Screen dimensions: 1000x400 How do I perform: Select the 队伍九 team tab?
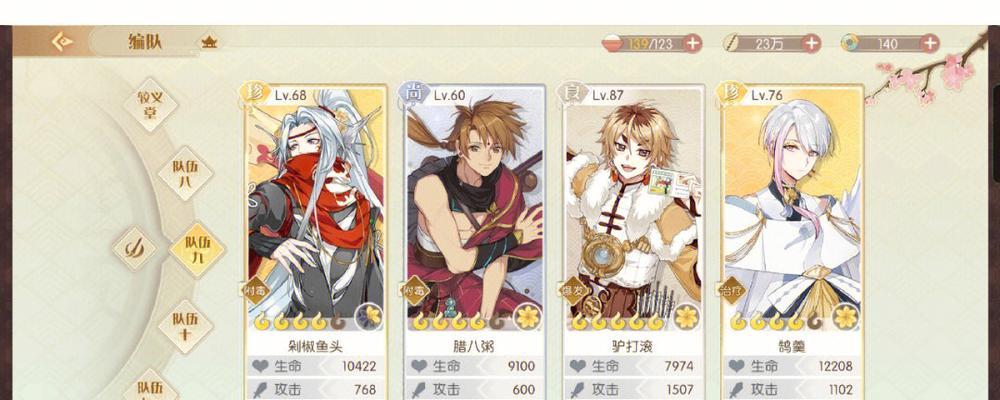pyautogui.click(x=198, y=249)
